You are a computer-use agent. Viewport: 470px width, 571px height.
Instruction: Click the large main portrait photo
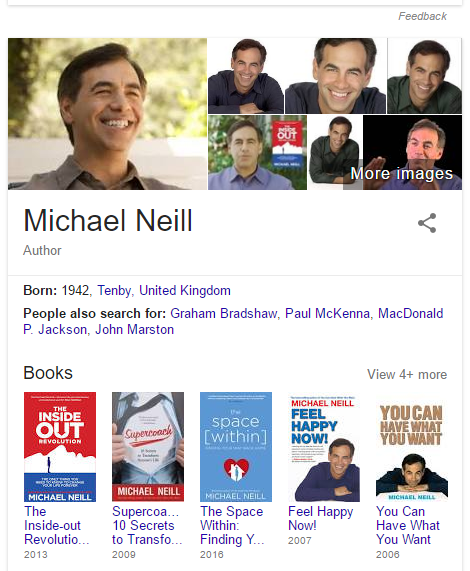(x=107, y=114)
